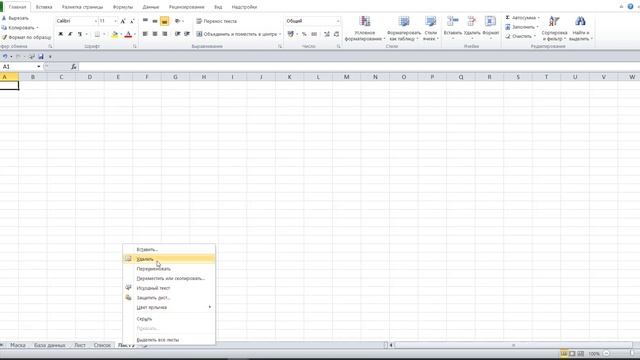Choose Защитить лист in the context menu
This screenshot has width=640, height=360.
pos(169,298)
